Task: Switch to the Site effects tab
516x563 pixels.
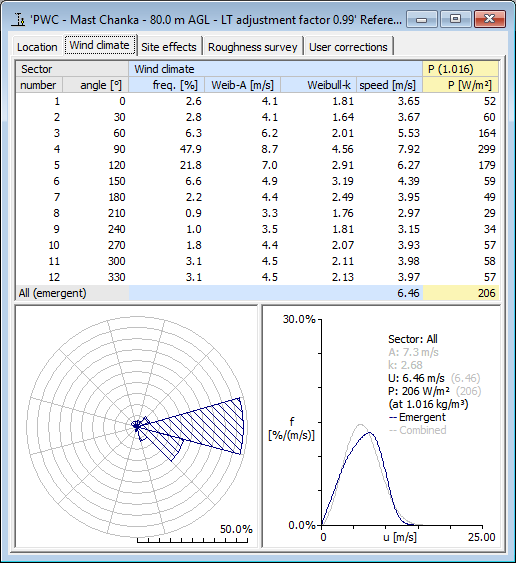Action: click(169, 47)
